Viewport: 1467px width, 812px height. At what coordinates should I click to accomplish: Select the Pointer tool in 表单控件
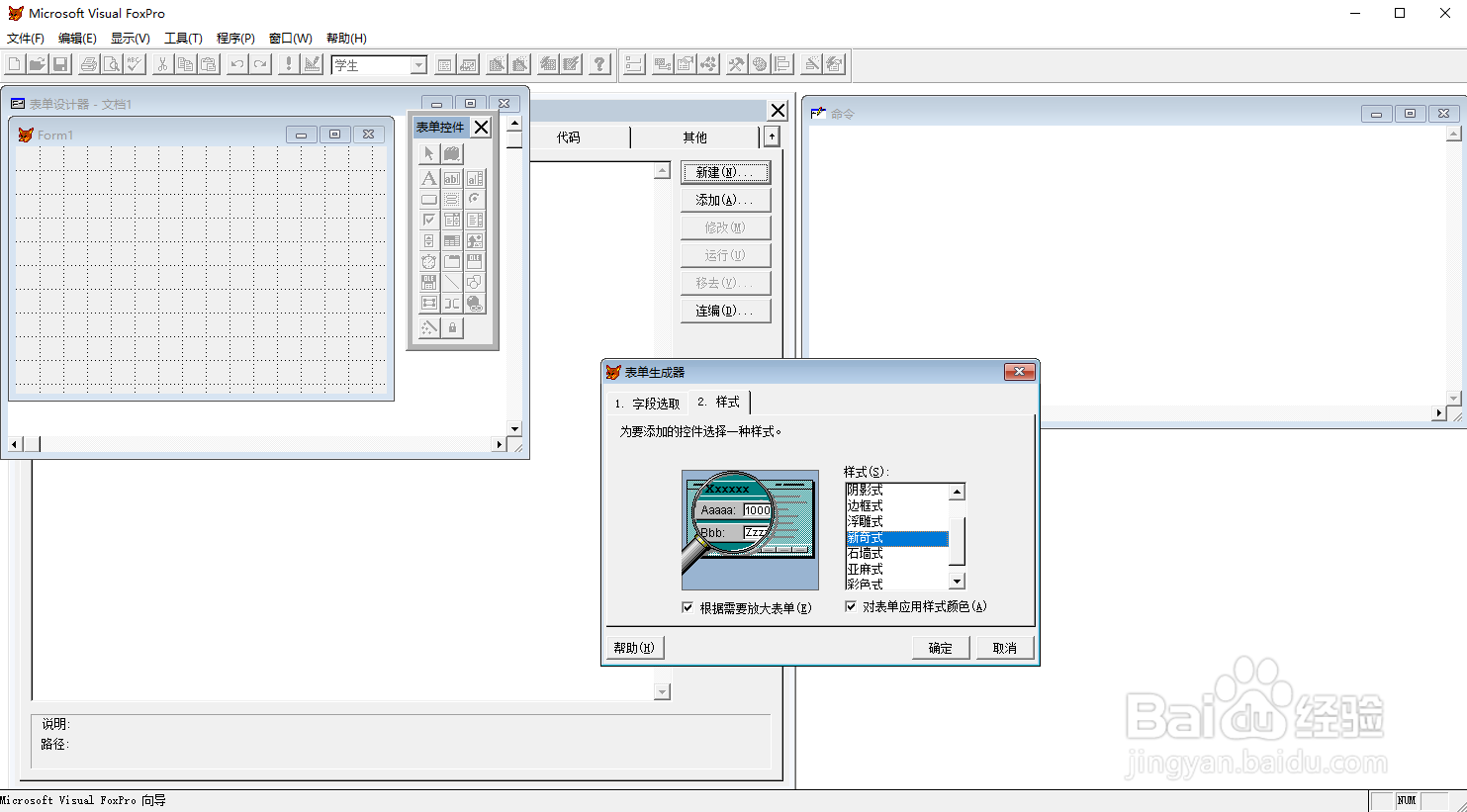[x=428, y=153]
